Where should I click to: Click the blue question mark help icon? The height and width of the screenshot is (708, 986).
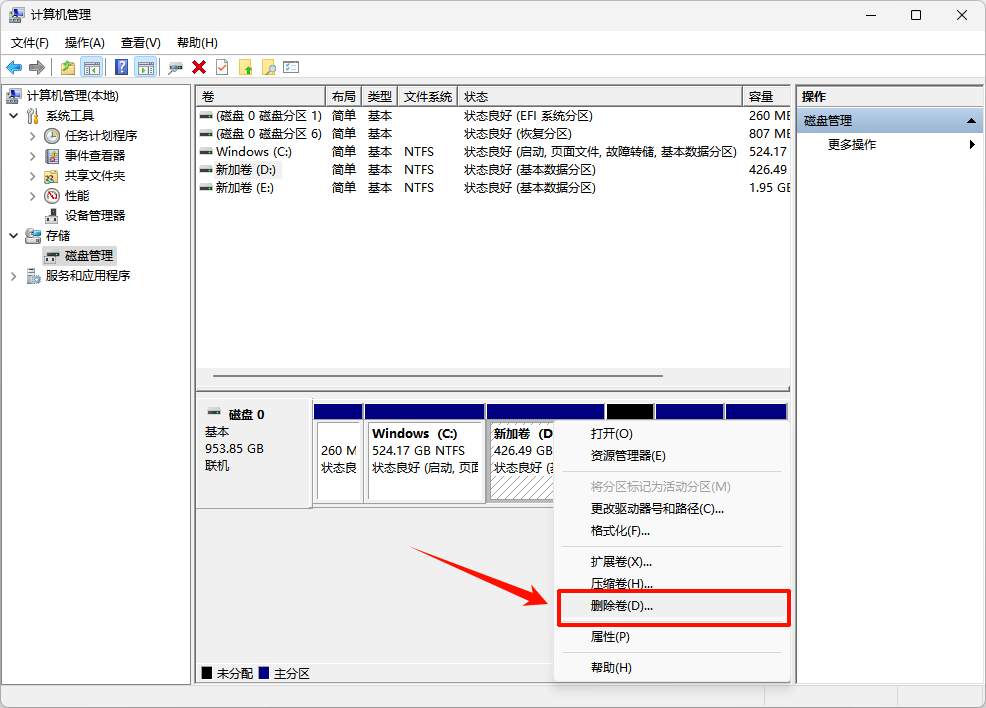click(x=121, y=67)
